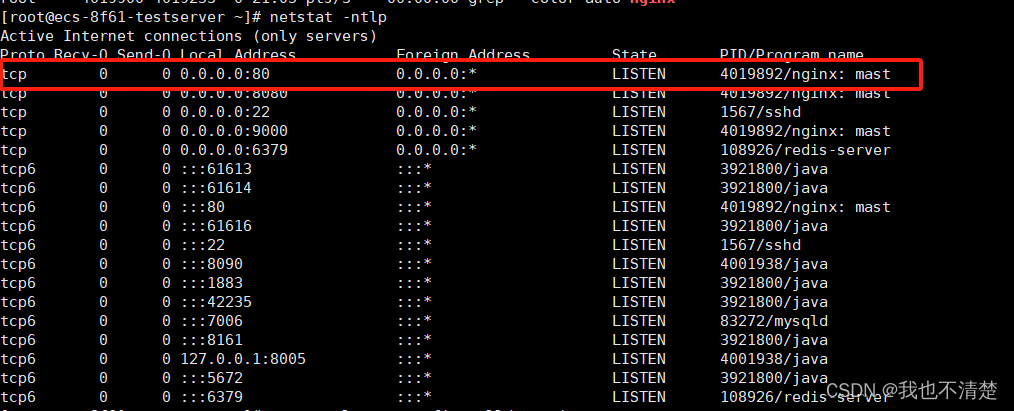This screenshot has width=1014, height=411.
Task: Select local address 0.0.0.0:80
Action: (225, 74)
